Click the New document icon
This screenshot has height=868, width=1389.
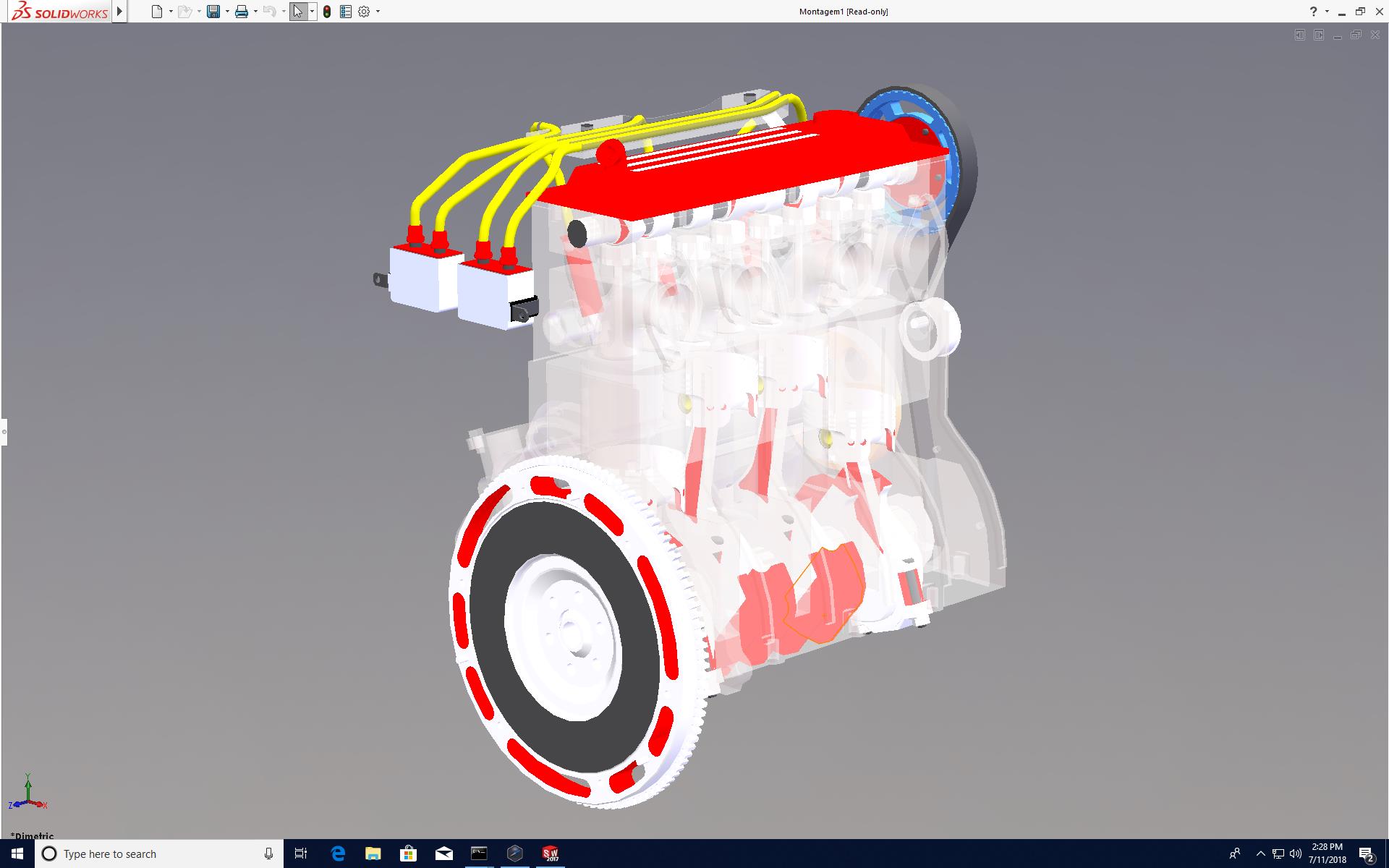click(x=156, y=12)
